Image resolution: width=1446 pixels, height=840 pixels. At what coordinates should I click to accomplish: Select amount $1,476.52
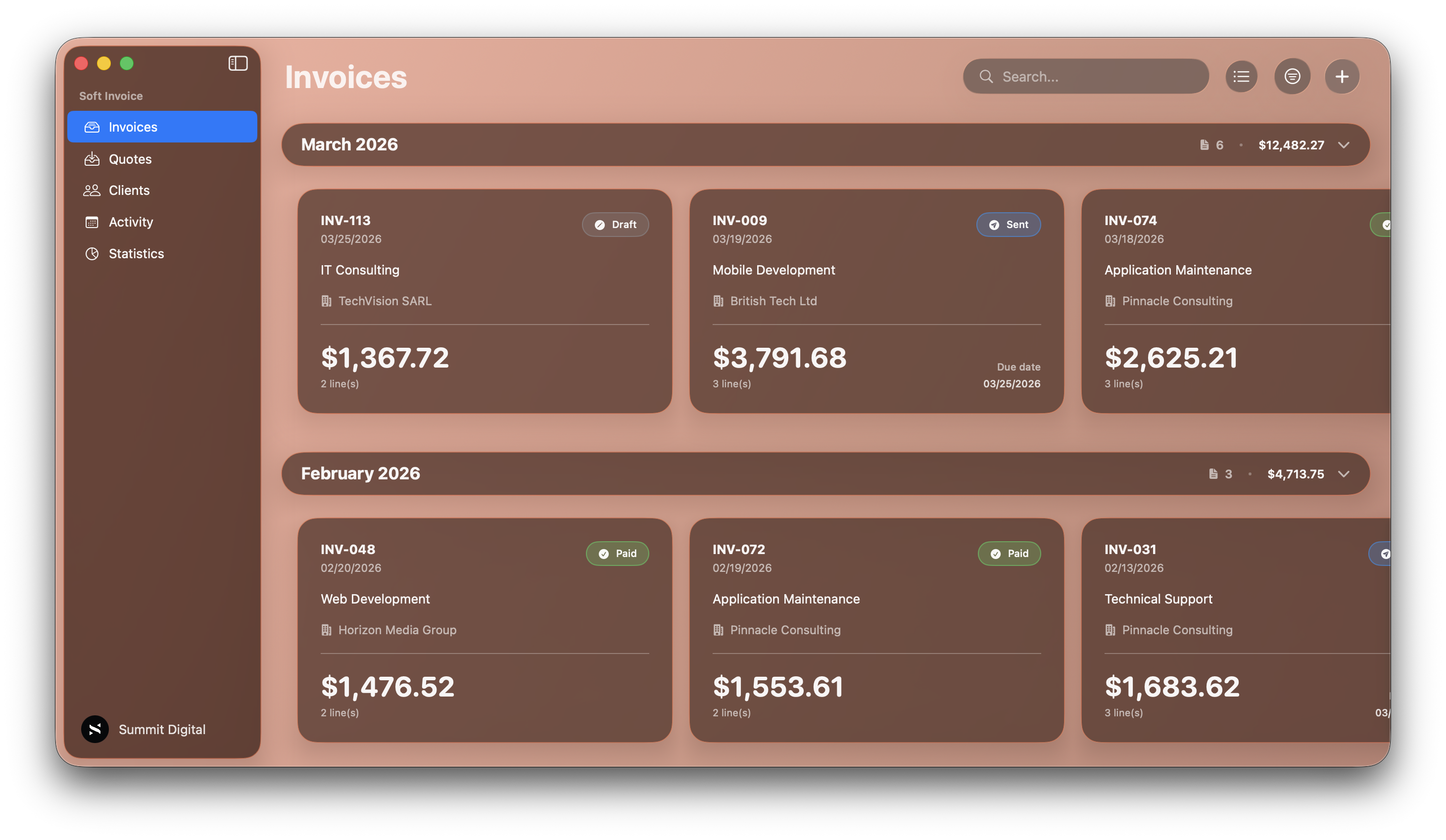point(387,687)
